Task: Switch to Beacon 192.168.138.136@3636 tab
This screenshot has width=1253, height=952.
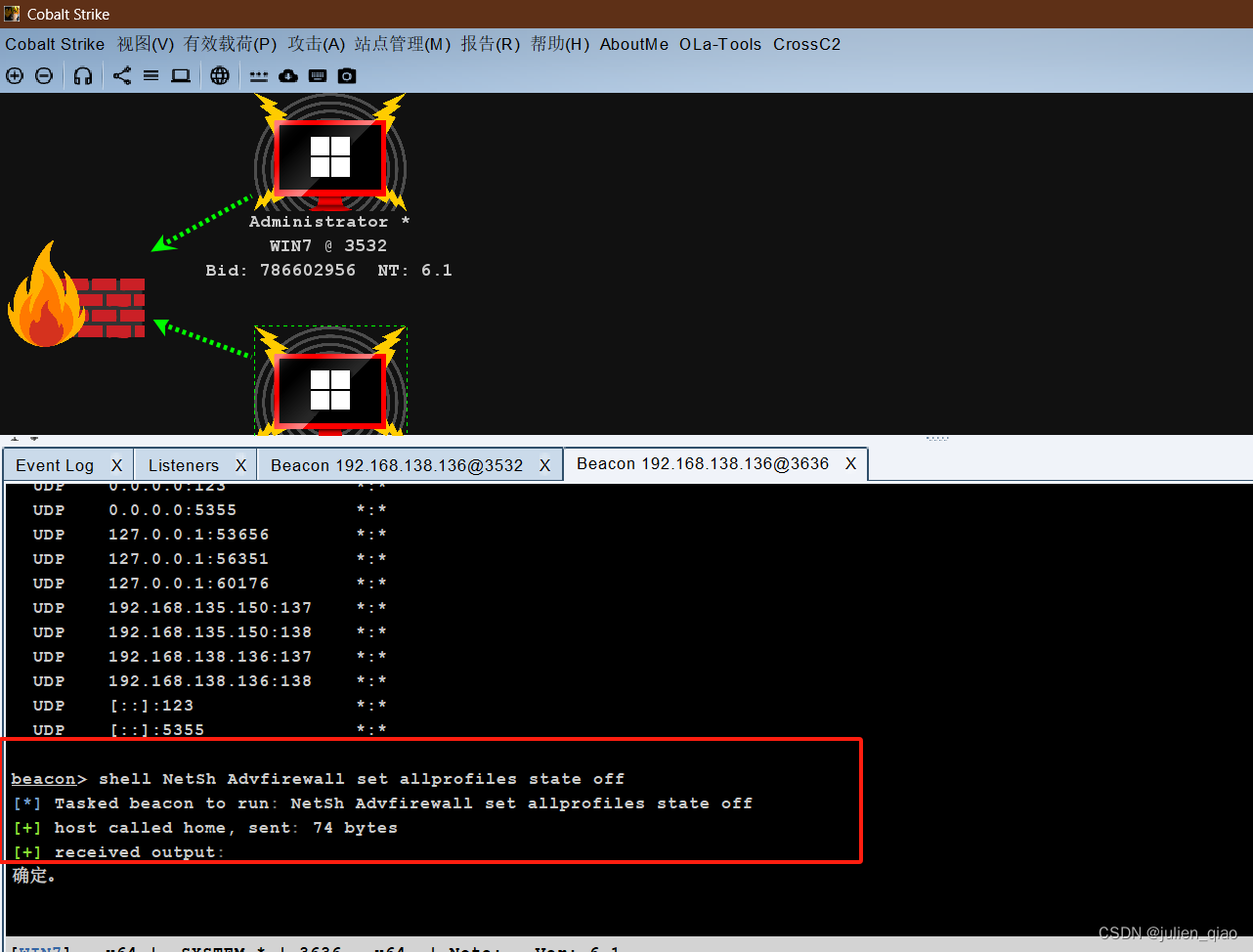Action: point(703,463)
